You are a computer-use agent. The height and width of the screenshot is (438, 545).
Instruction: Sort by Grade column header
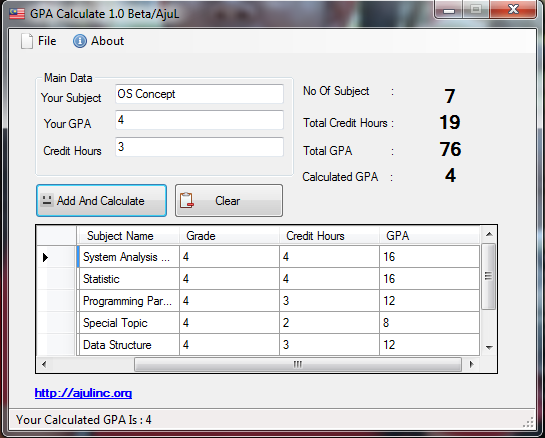(229, 236)
